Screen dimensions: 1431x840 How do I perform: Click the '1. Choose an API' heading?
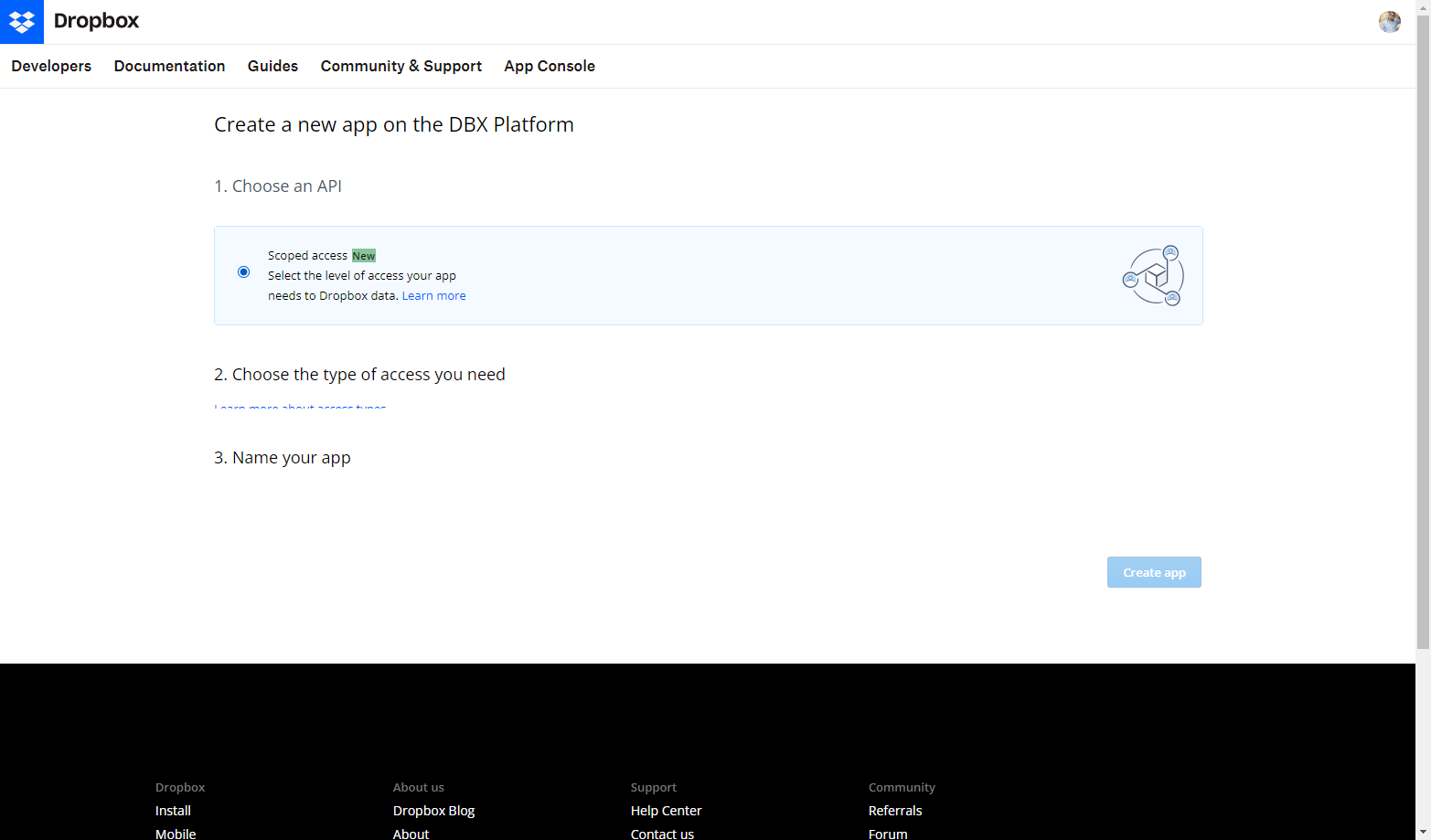coord(278,186)
